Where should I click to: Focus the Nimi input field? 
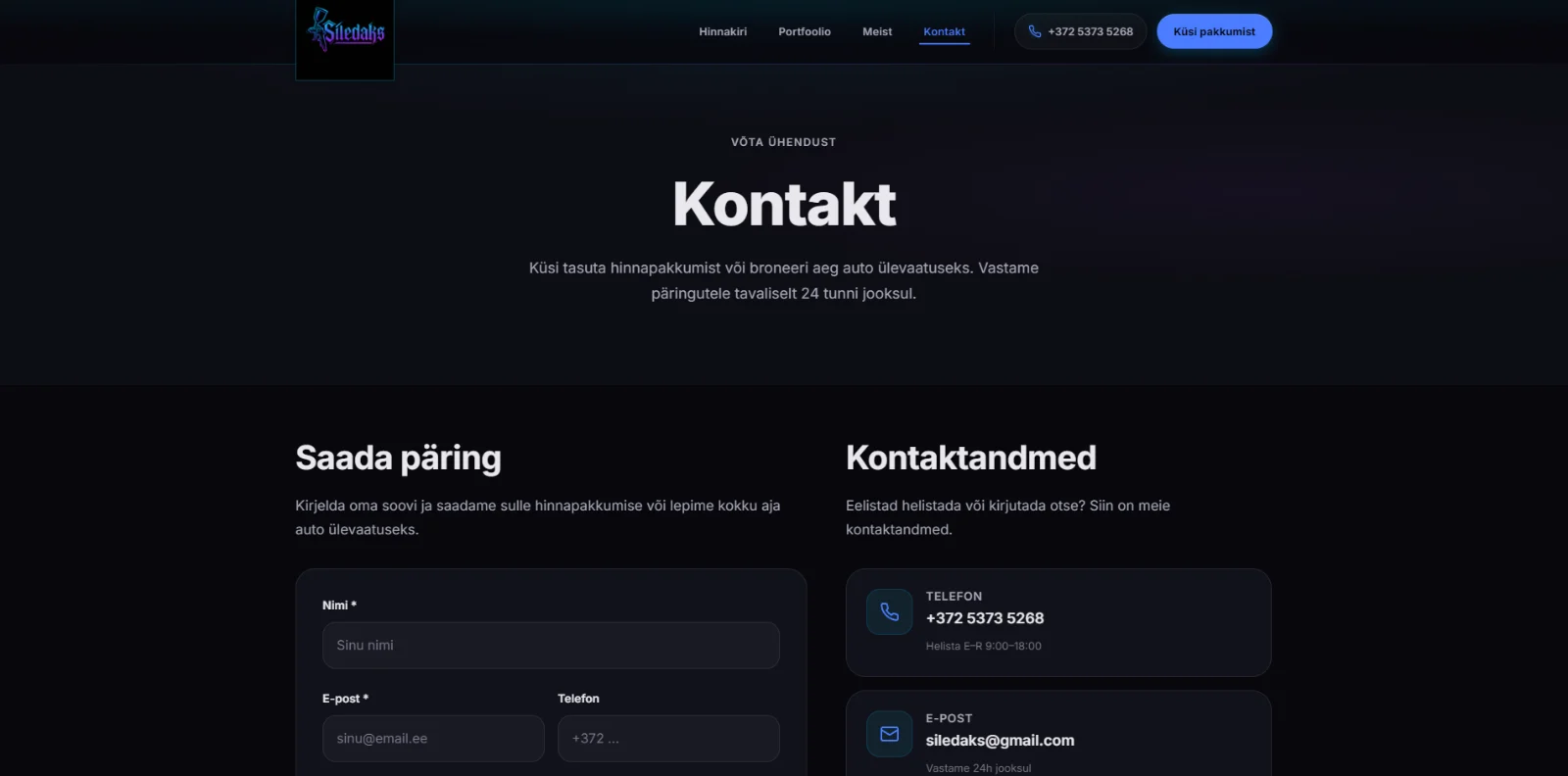(x=551, y=645)
